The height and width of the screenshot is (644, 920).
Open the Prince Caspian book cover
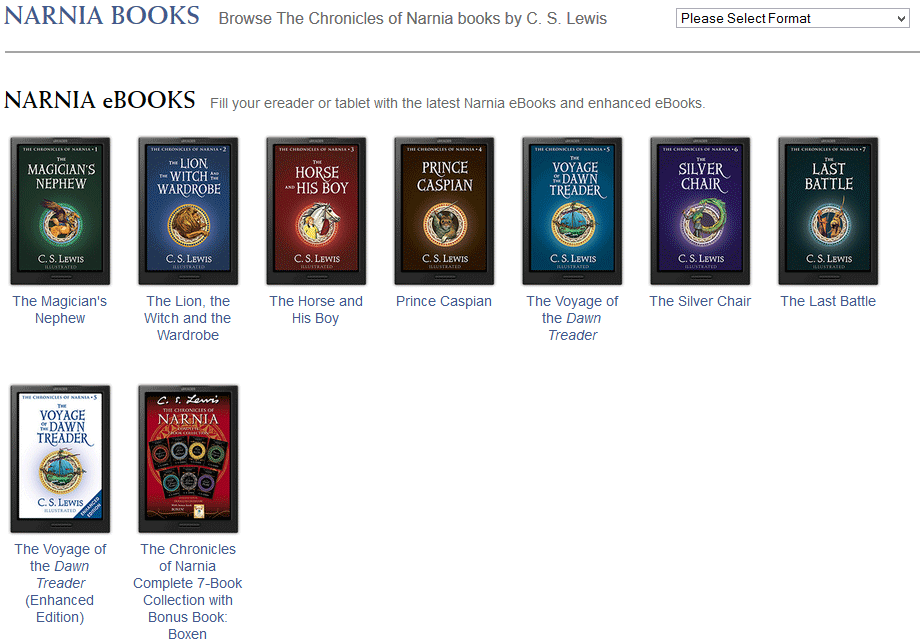click(x=444, y=211)
